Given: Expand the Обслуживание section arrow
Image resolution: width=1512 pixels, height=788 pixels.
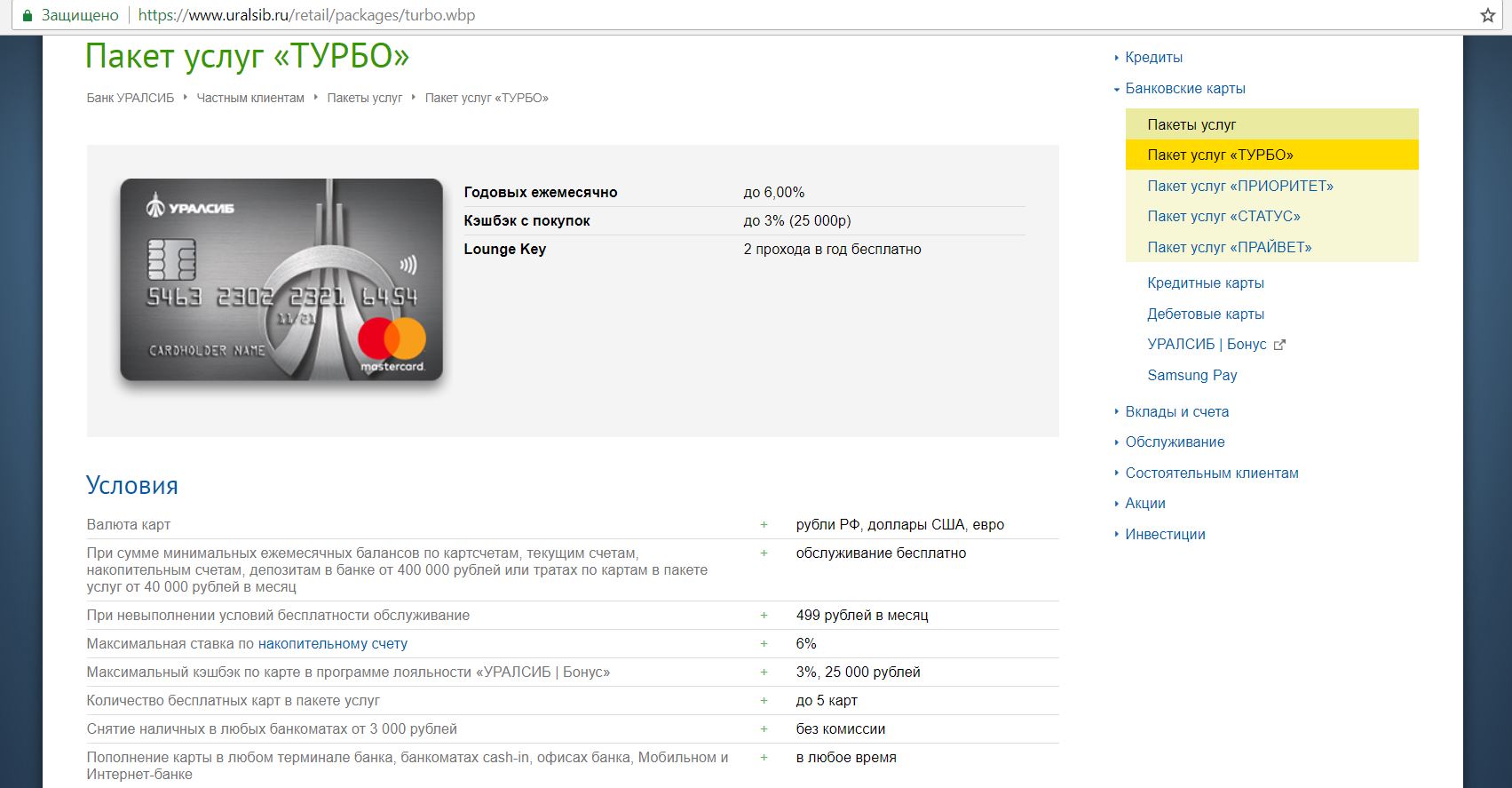Looking at the screenshot, I should pyautogui.click(x=1117, y=442).
